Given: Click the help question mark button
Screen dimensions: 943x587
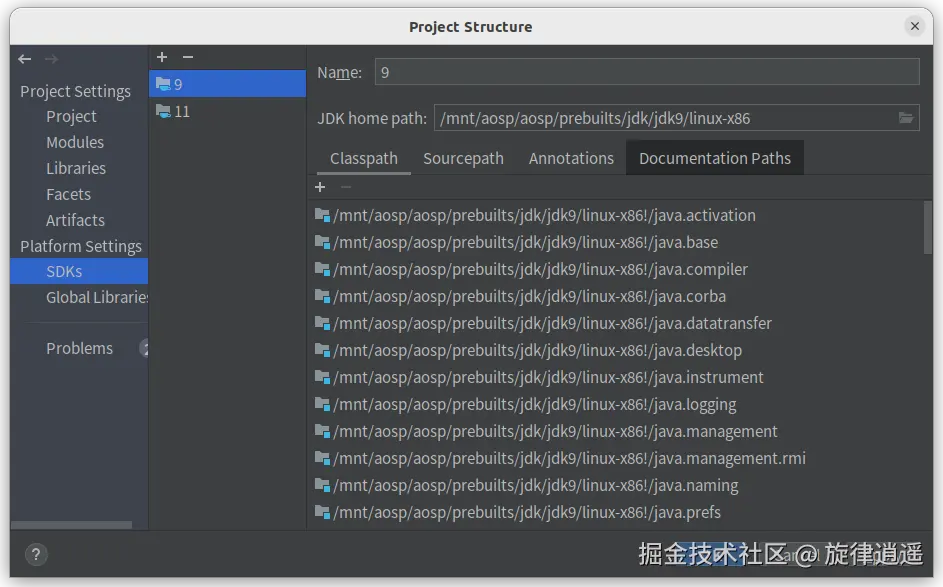Looking at the screenshot, I should coord(36,554).
